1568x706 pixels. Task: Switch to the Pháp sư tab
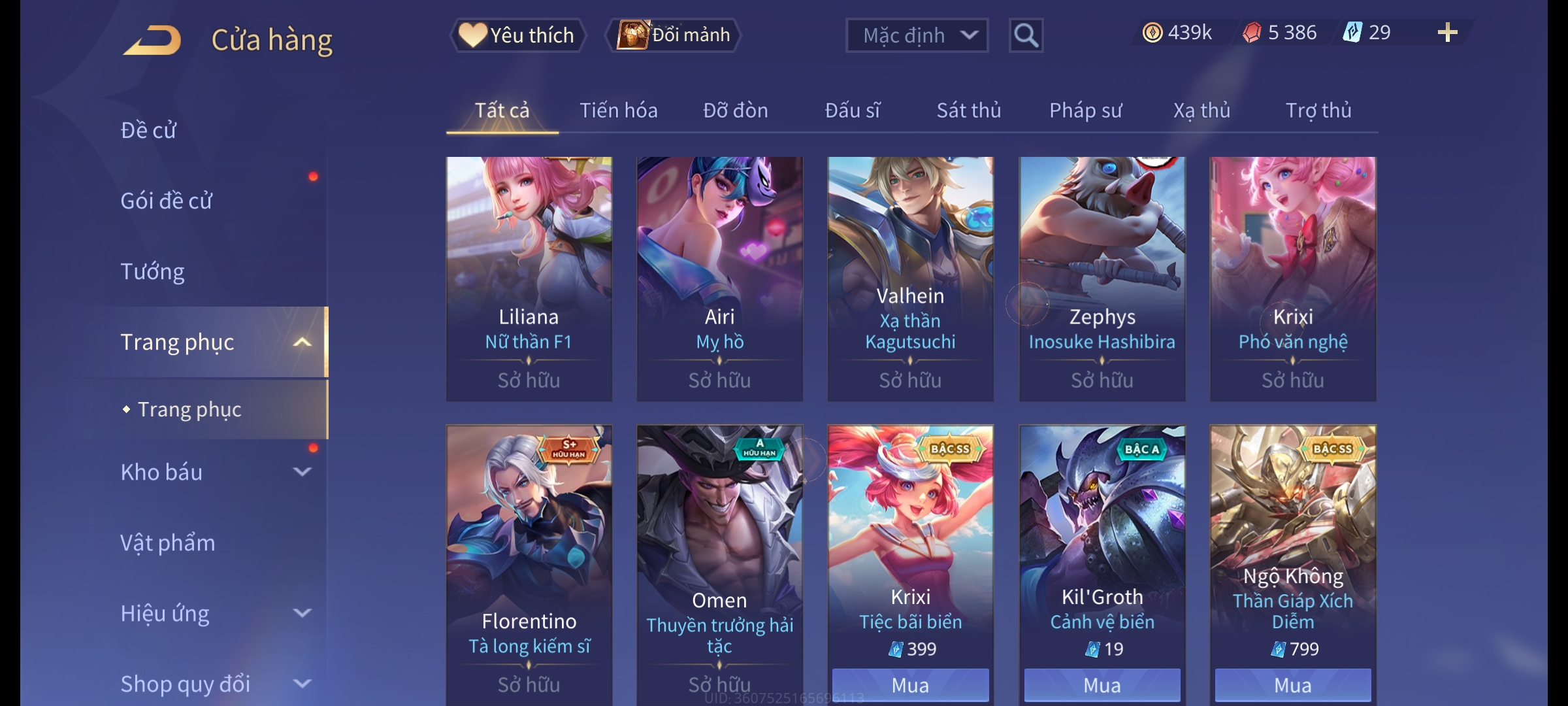click(x=1085, y=110)
